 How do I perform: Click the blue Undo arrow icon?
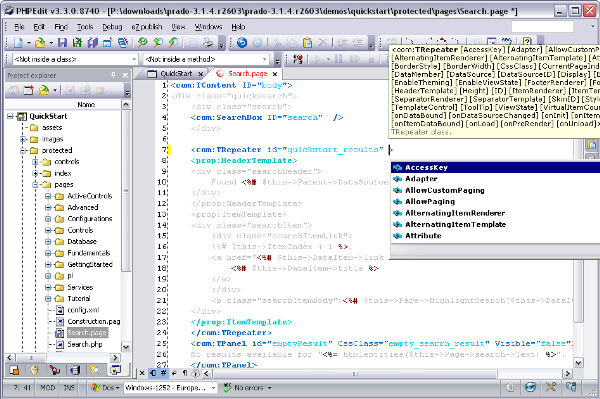(241, 42)
